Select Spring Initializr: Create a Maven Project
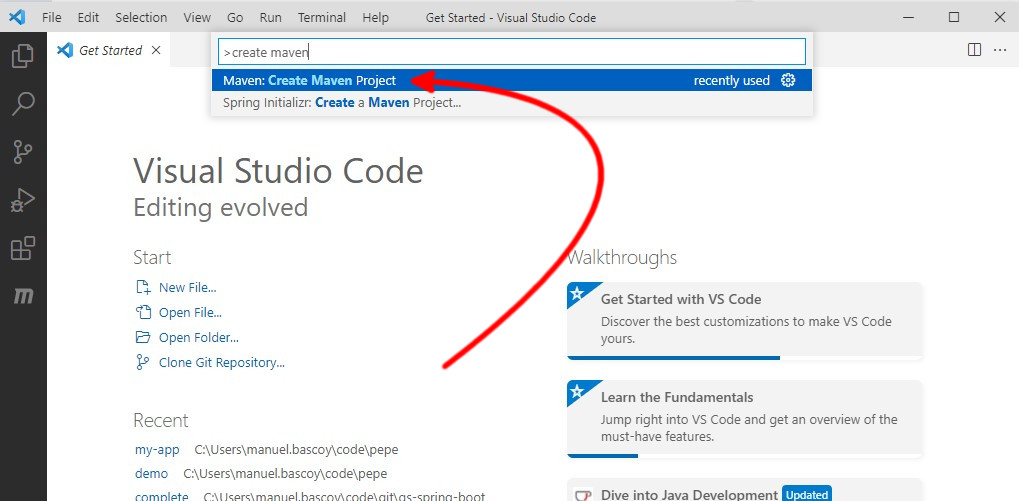 coord(342,102)
